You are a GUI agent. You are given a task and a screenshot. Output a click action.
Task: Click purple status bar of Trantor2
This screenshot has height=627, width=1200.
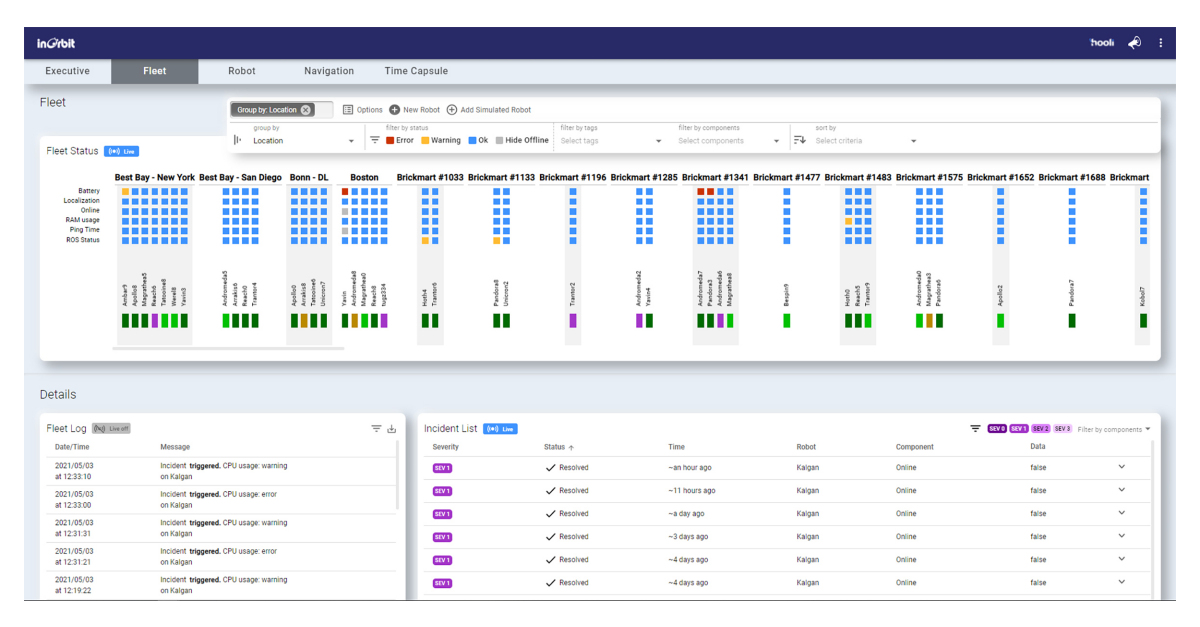point(573,321)
